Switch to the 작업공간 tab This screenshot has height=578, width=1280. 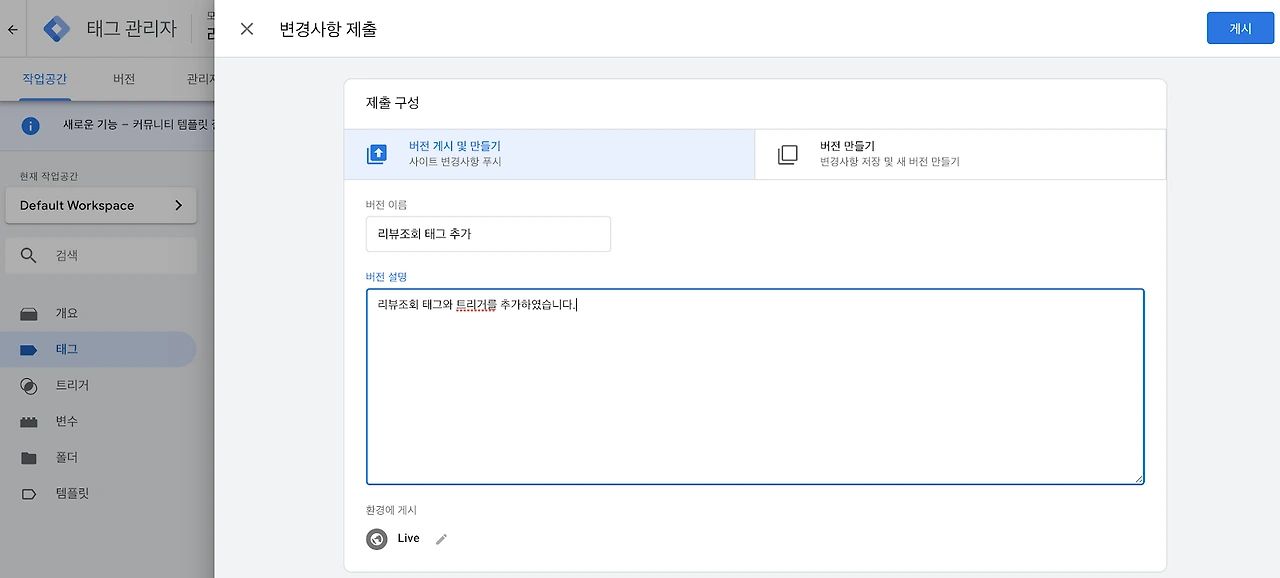point(46,79)
